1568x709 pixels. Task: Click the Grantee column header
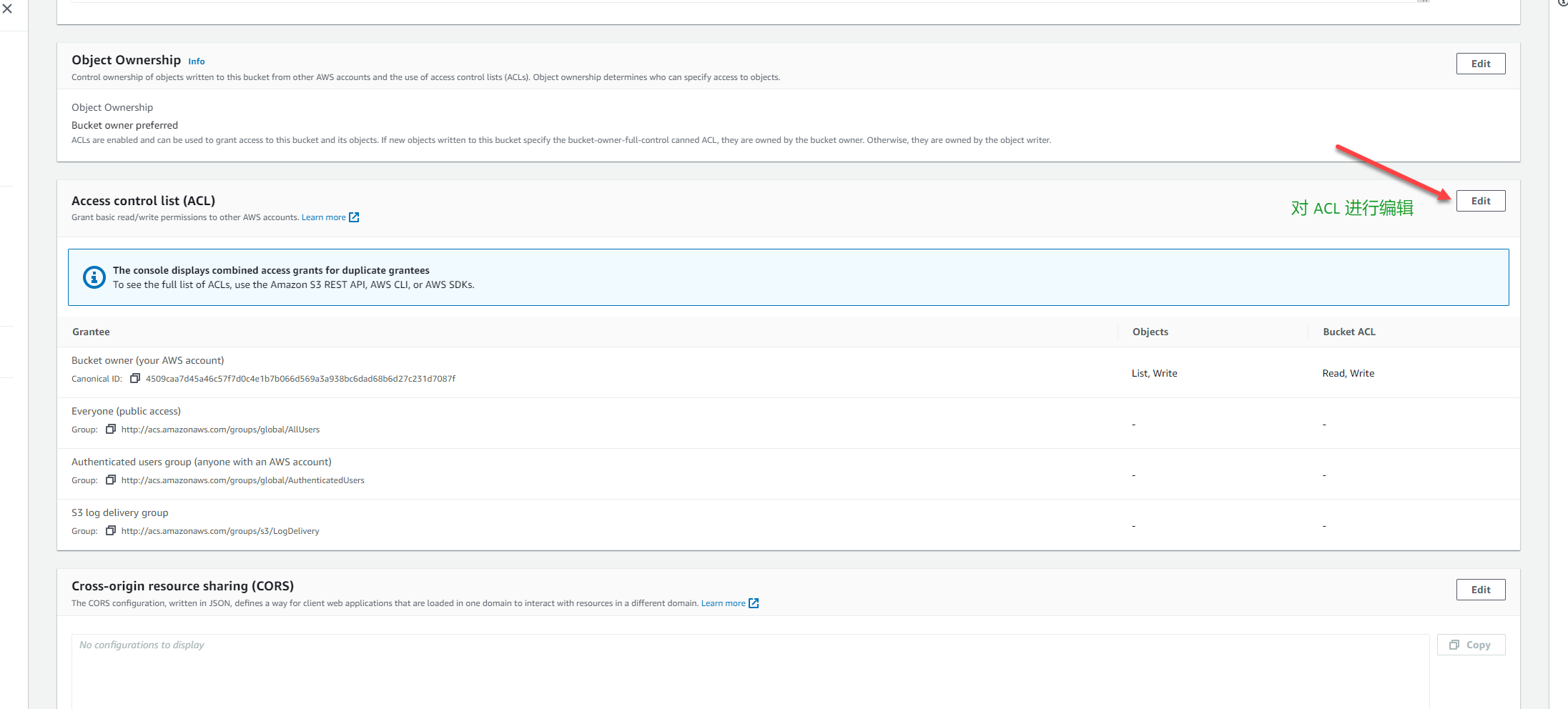(91, 332)
